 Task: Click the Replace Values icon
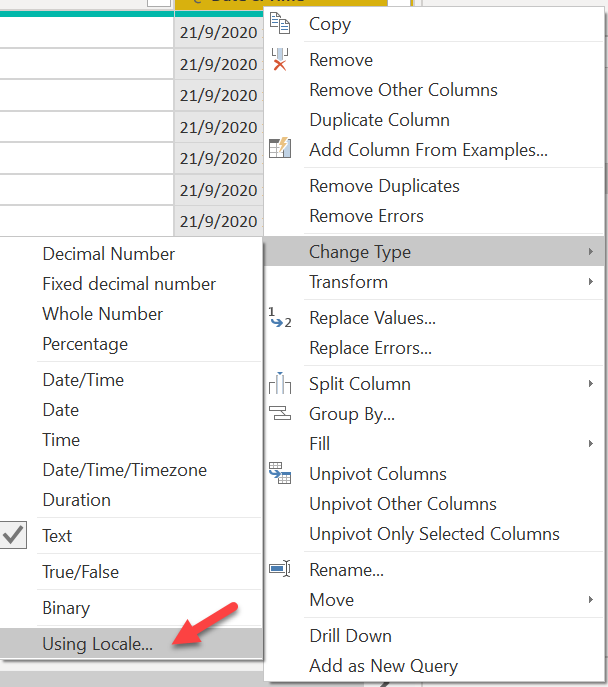[x=279, y=318]
